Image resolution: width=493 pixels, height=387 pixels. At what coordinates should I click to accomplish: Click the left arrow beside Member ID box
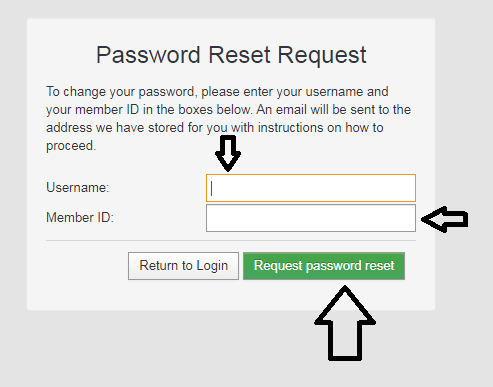point(445,219)
